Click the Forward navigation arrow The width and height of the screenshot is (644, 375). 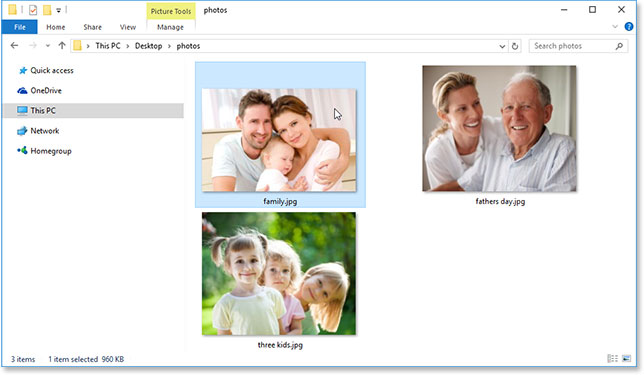[33, 46]
